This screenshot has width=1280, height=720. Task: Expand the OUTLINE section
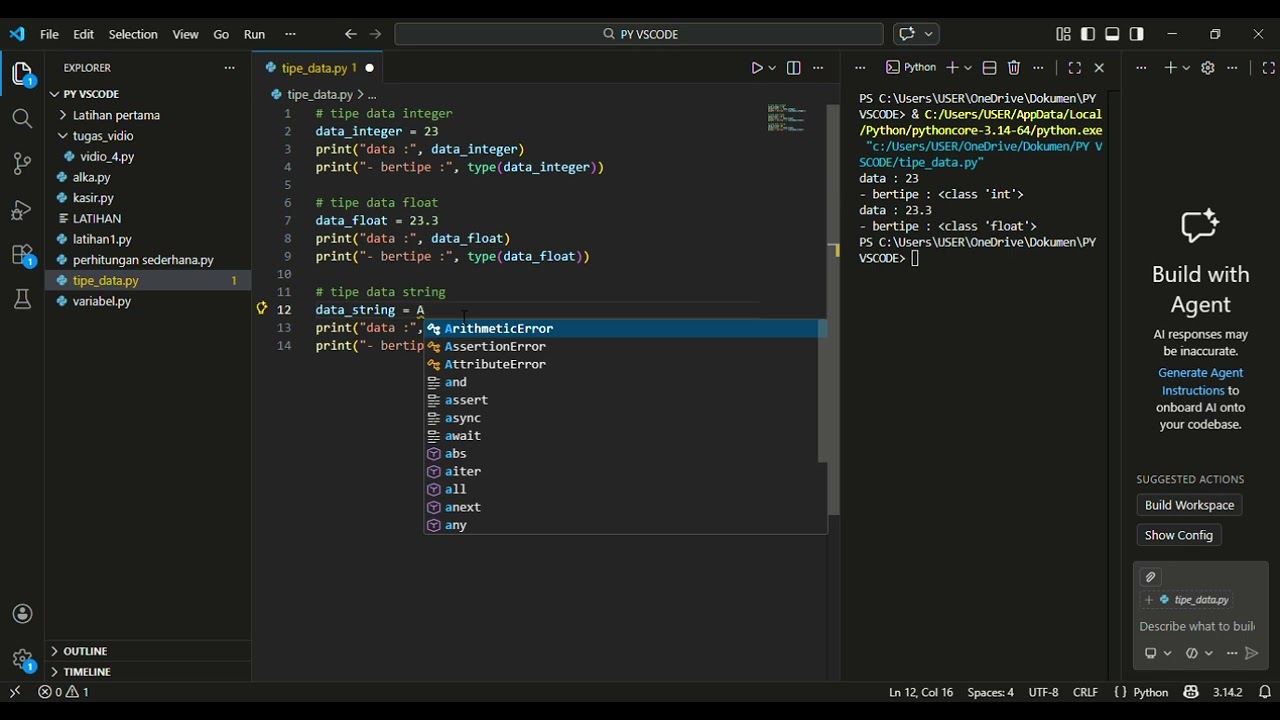coord(148,651)
